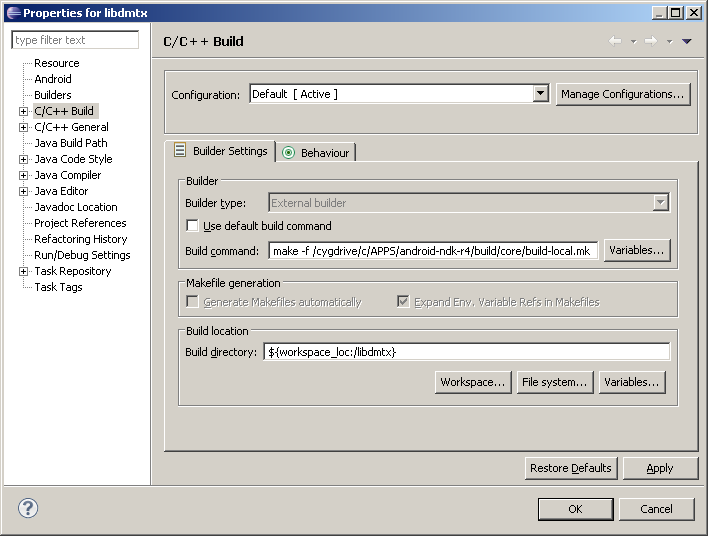This screenshot has height=536, width=708.
Task: Open the Configuration dropdown
Action: [x=540, y=94]
